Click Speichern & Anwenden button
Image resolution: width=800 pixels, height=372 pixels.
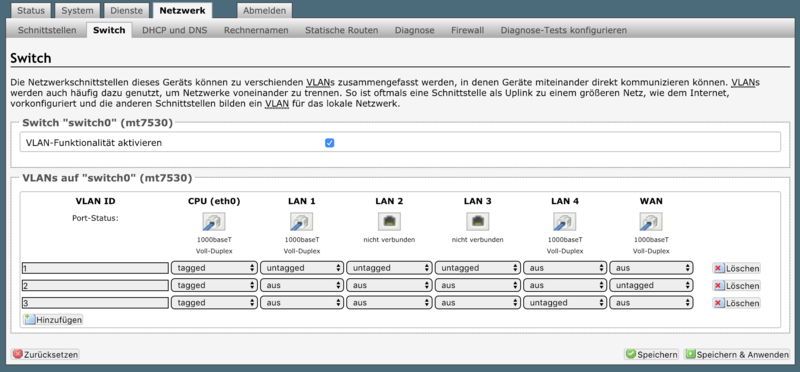coord(737,354)
